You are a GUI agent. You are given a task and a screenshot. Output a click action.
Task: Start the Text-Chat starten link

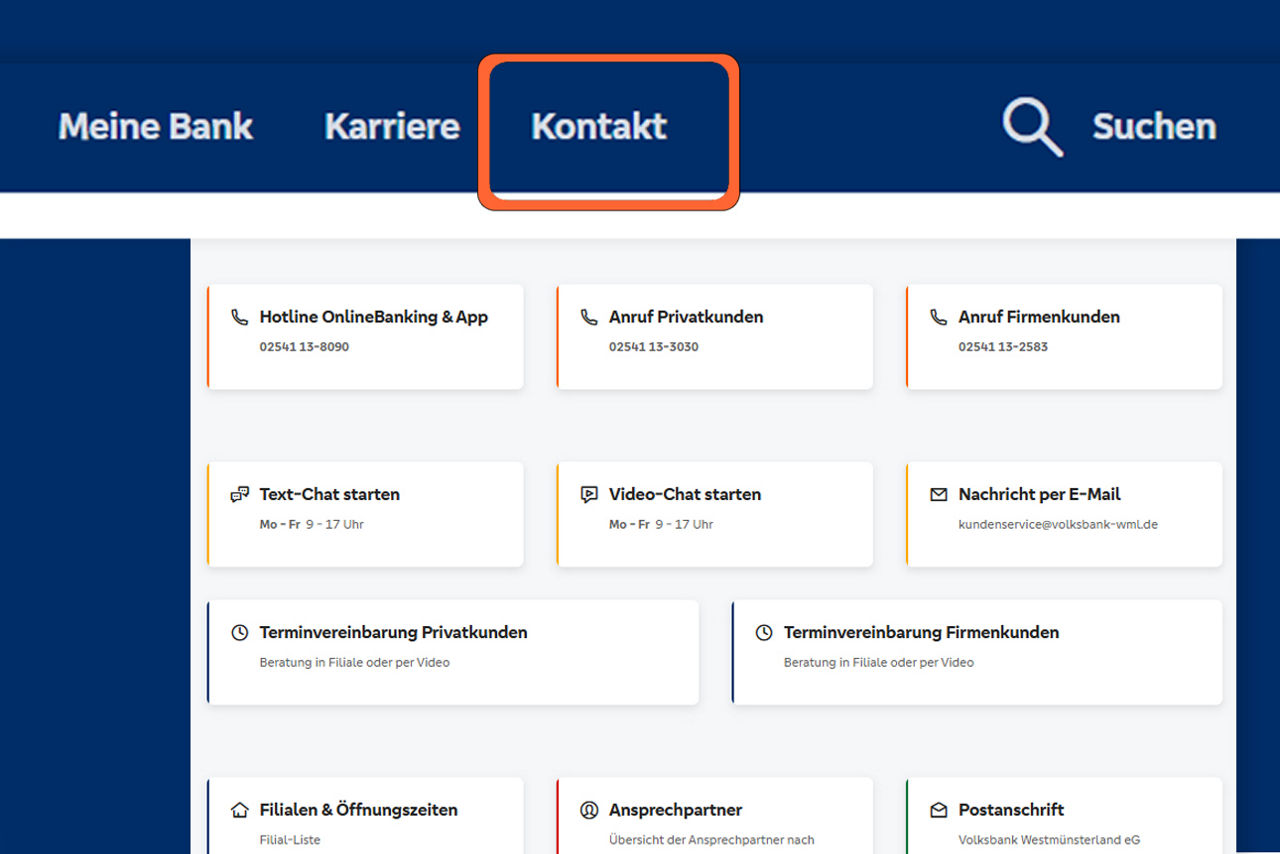(x=330, y=494)
